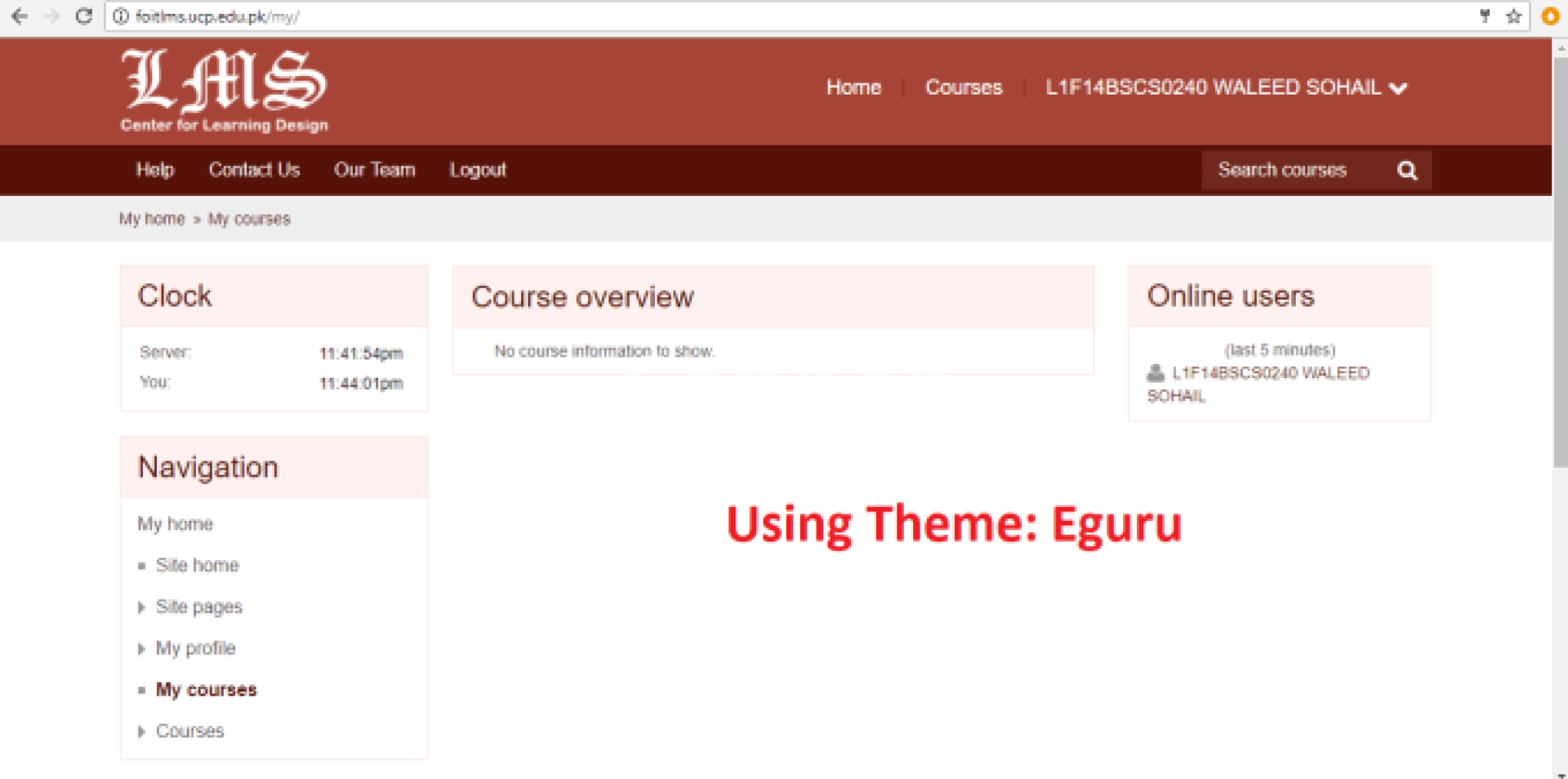Click the browser reload icon
The width and height of the screenshot is (1568, 779).
coord(83,16)
